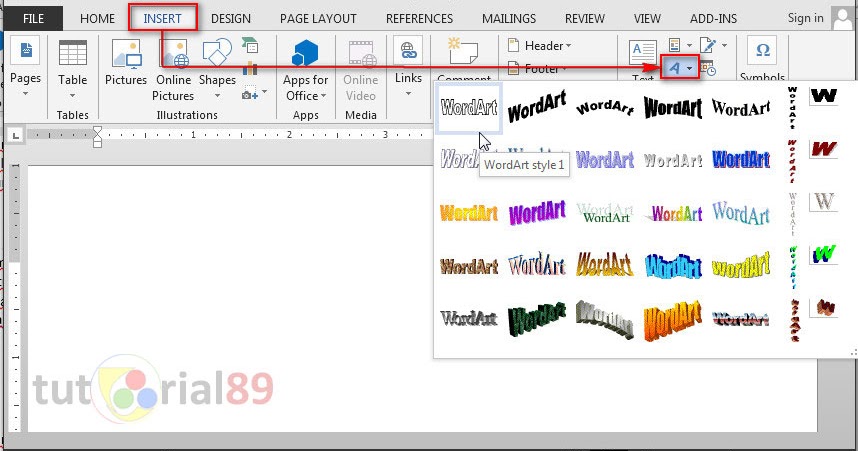The width and height of the screenshot is (858, 451).
Task: Switch to the HOME tab
Action: [97, 19]
